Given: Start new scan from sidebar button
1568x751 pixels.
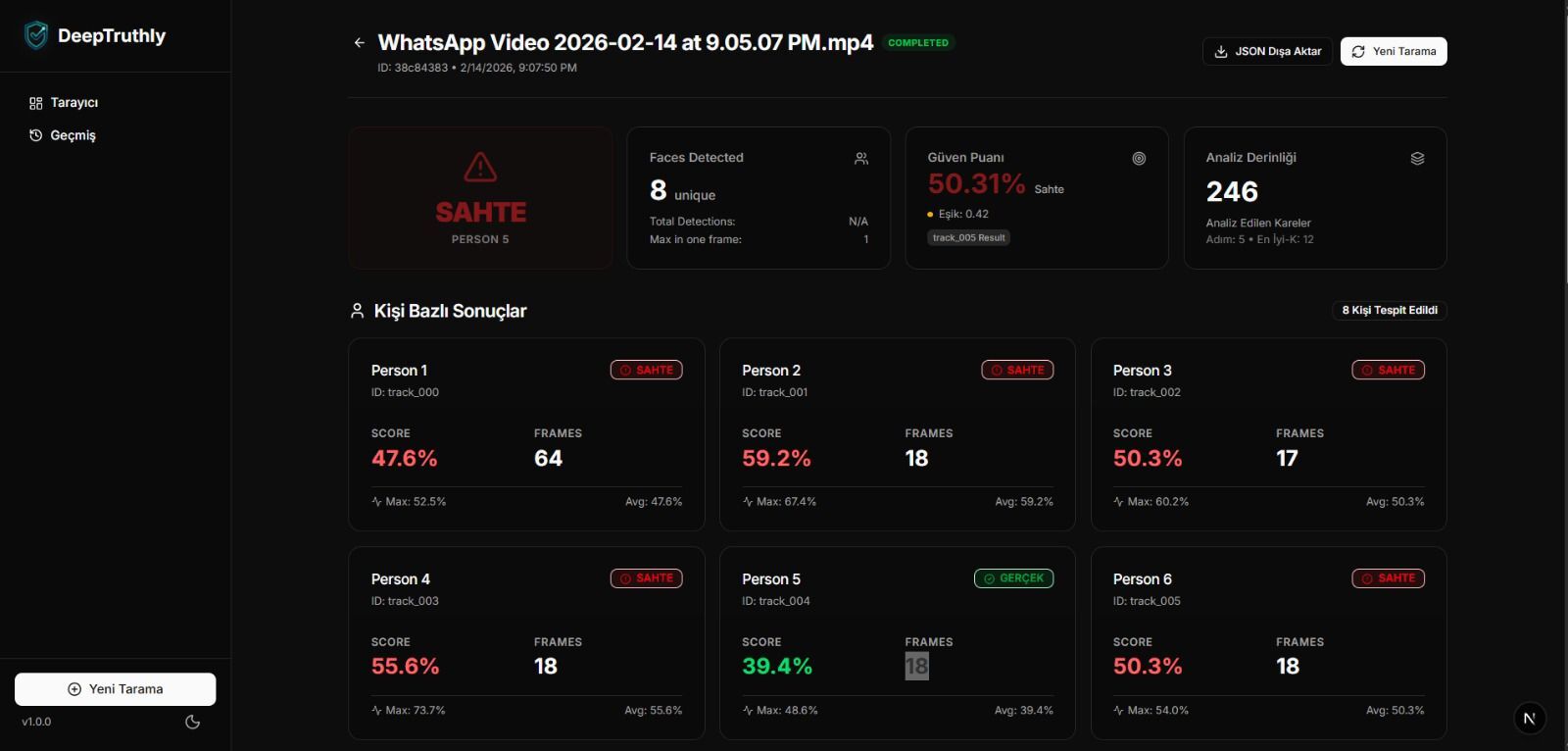Looking at the screenshot, I should (116, 689).
